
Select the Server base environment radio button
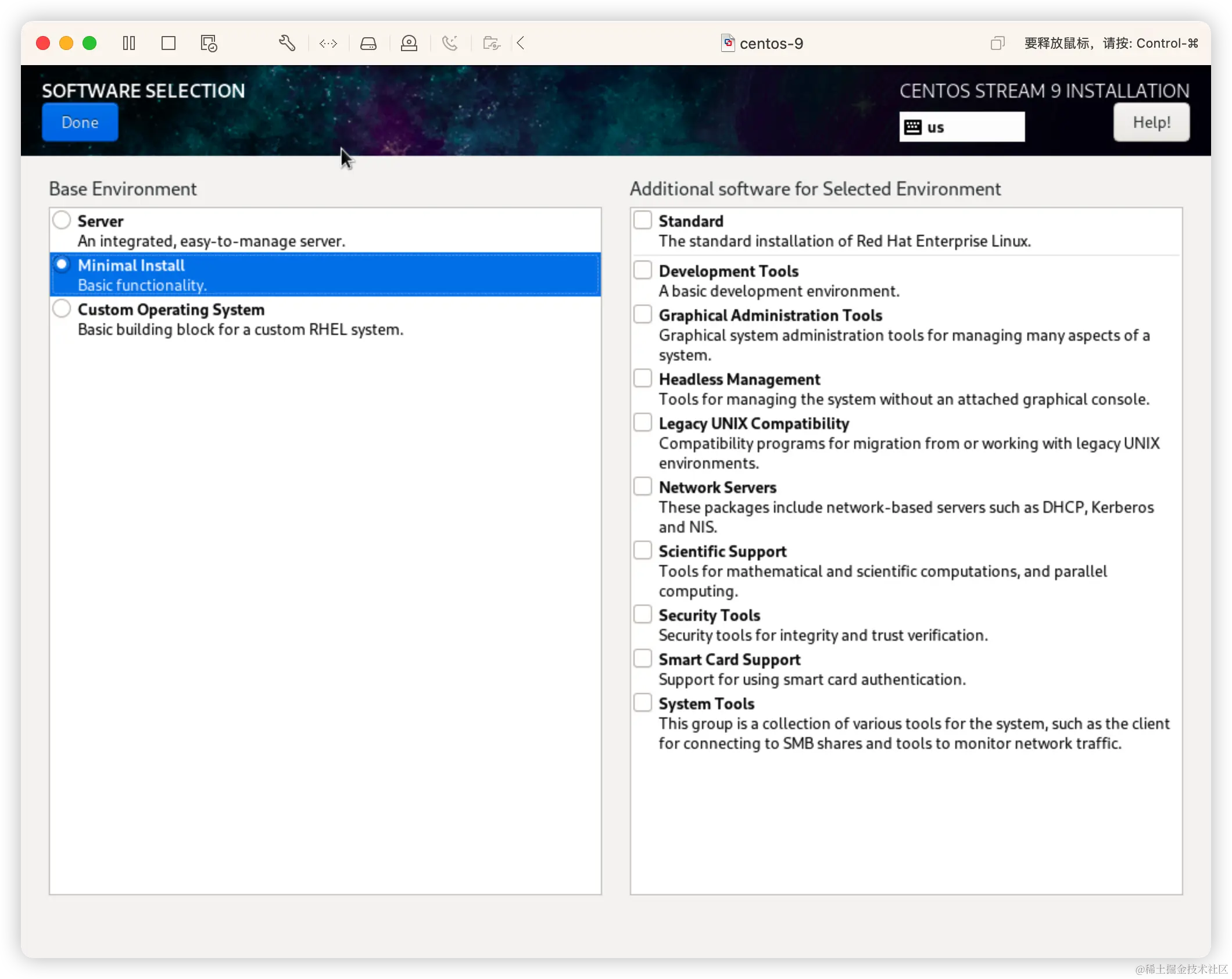coord(62,220)
